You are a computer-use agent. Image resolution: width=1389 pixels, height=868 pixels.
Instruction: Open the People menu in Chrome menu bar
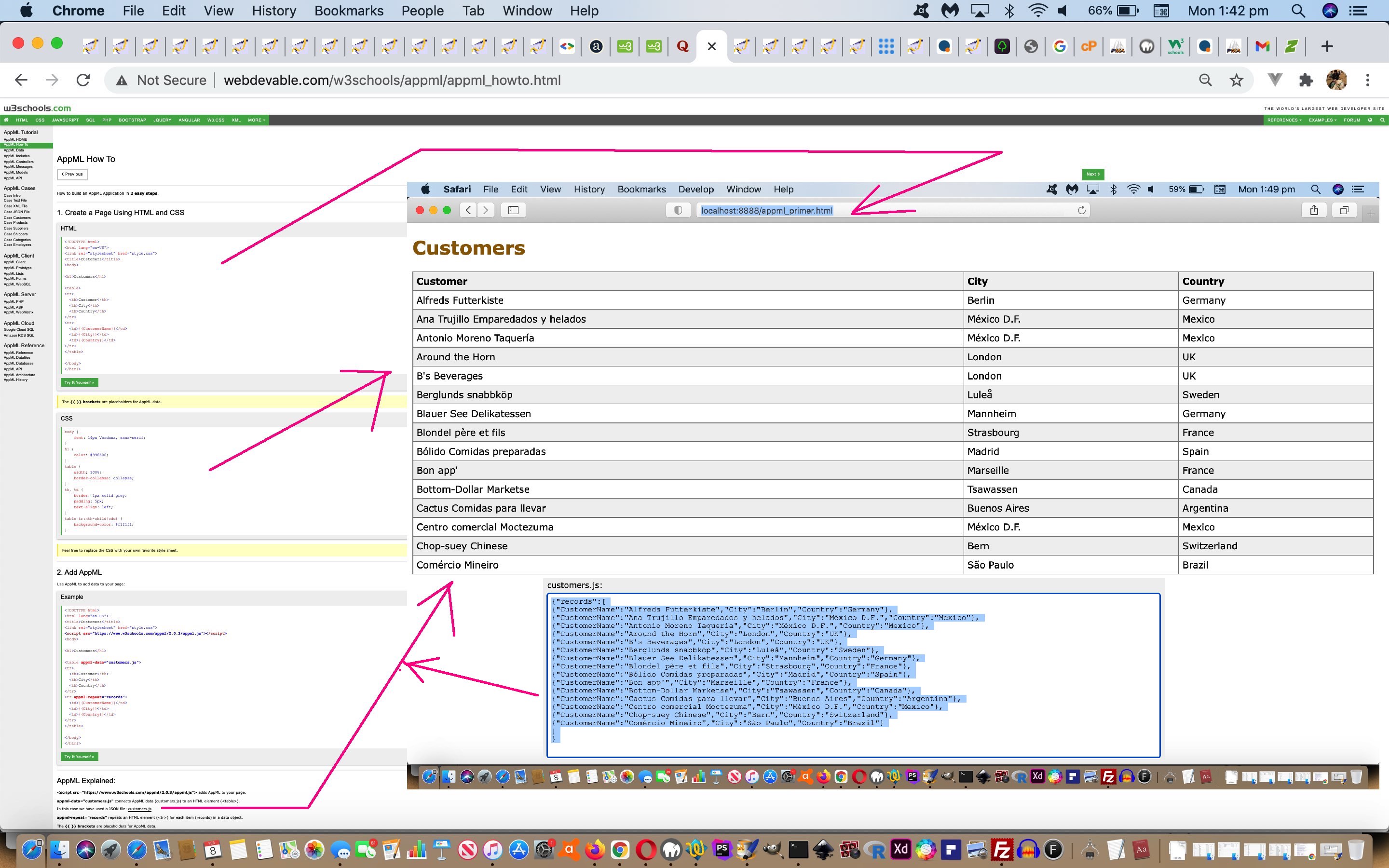tap(422, 11)
